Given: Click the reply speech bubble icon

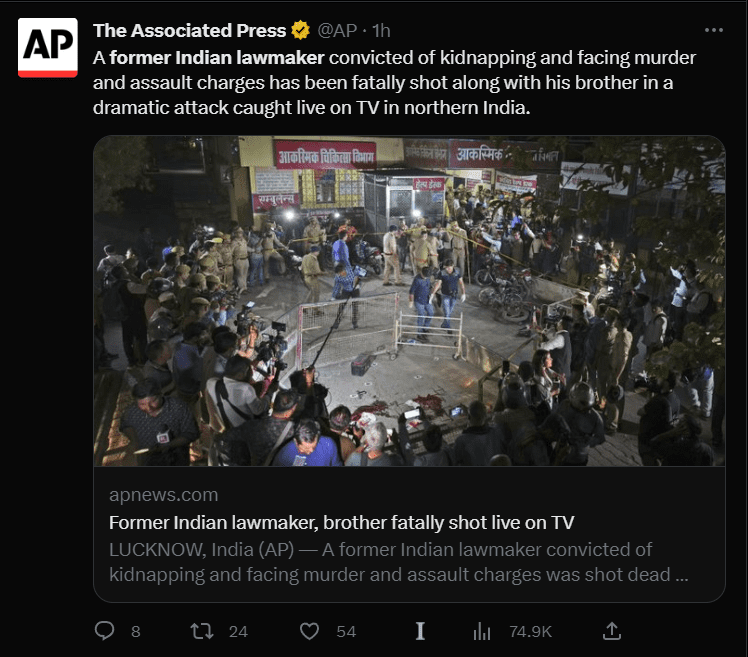Looking at the screenshot, I should tap(104, 631).
